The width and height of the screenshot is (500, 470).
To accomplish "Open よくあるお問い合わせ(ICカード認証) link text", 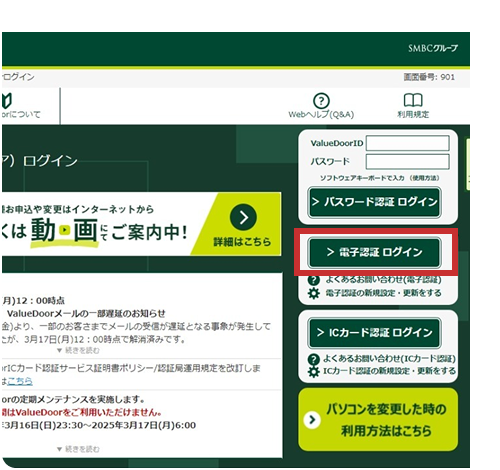I will [389, 359].
